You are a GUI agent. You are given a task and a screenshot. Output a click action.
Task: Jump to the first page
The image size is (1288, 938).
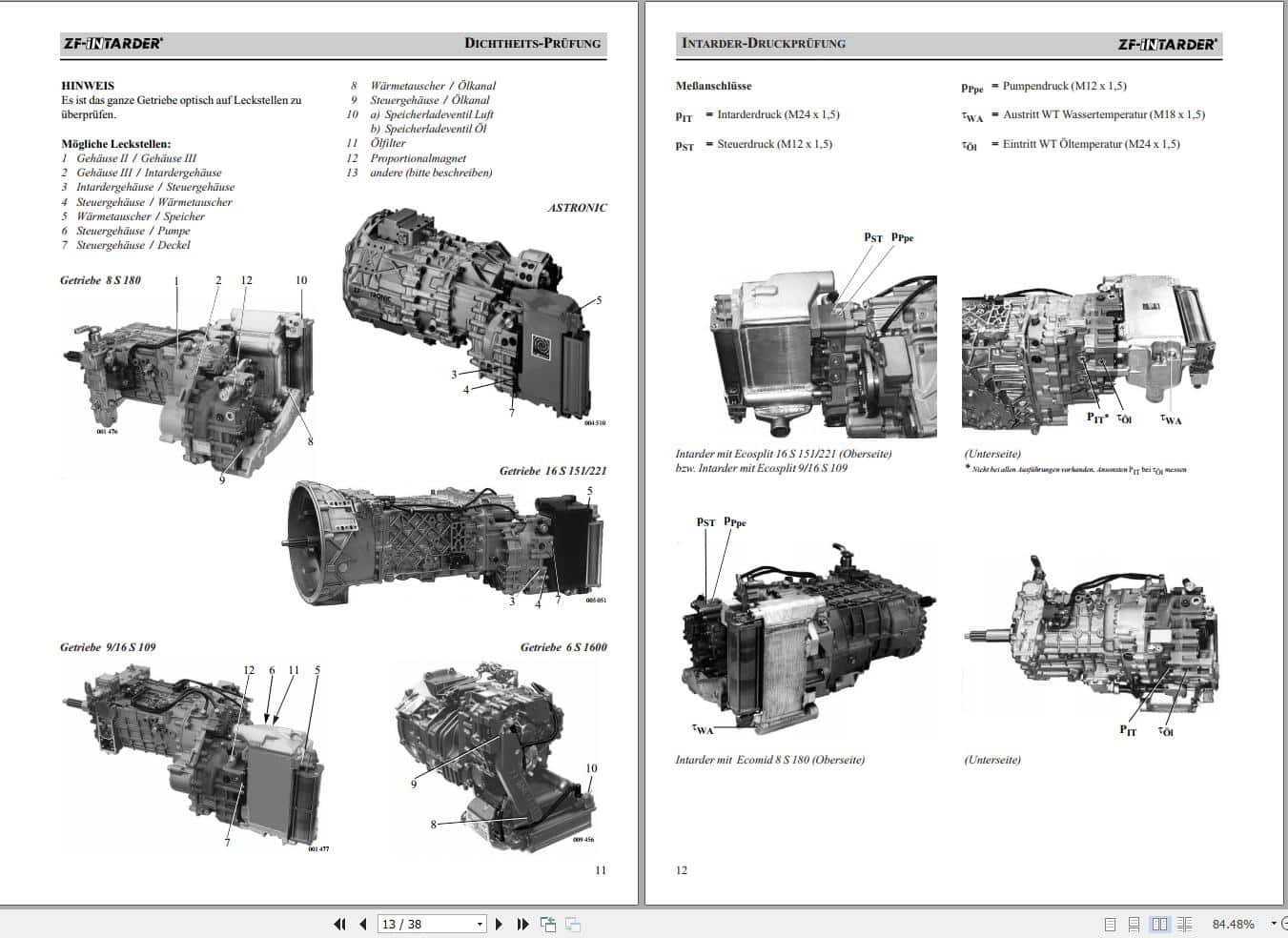point(340,924)
